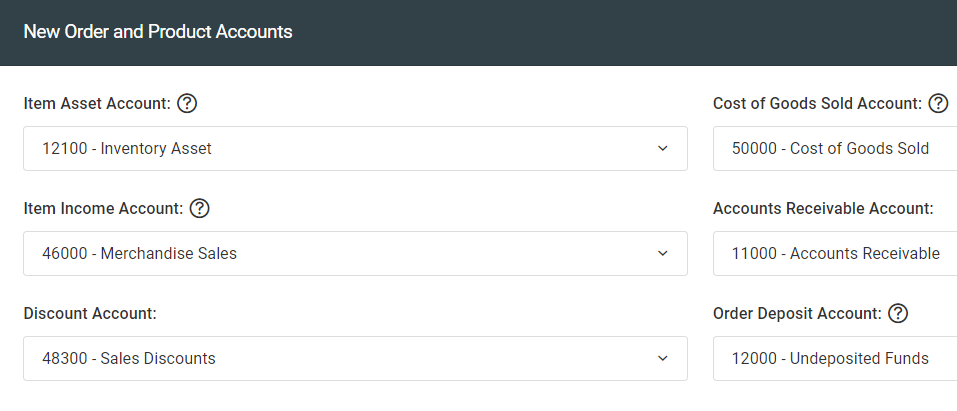Show help for Order Deposit Account
Image resolution: width=957 pixels, height=411 pixels.
(898, 314)
